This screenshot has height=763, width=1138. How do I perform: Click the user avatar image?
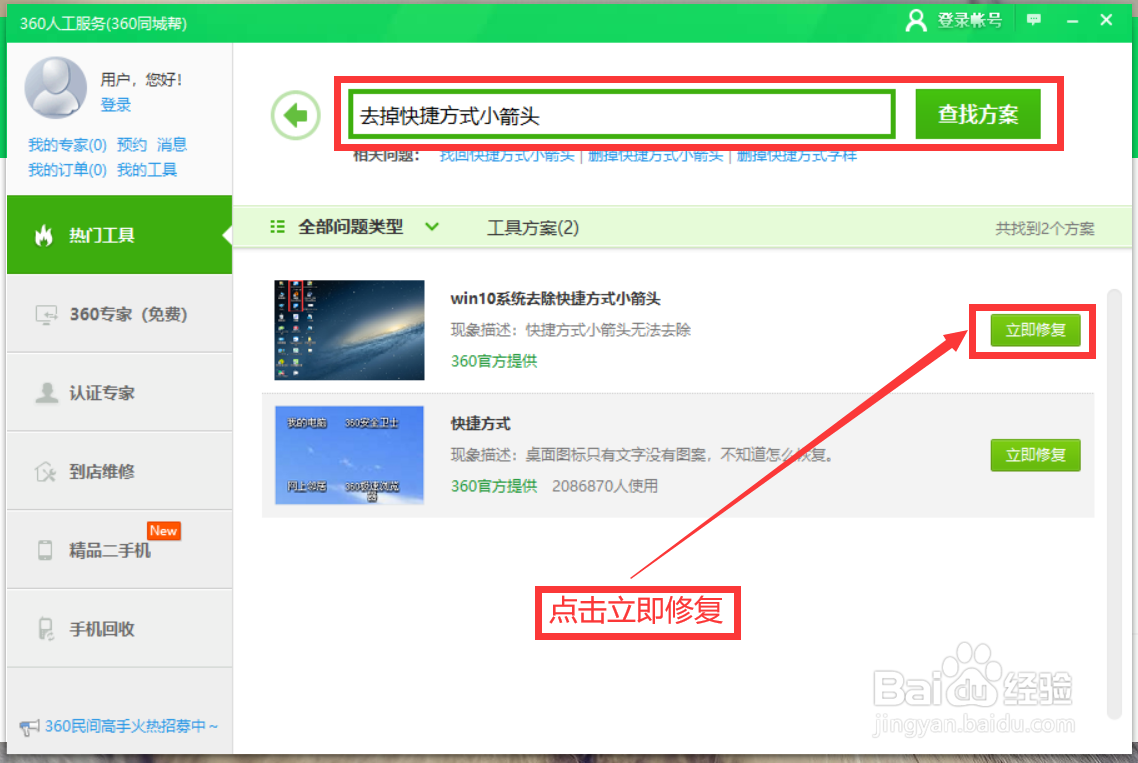pyautogui.click(x=55, y=88)
